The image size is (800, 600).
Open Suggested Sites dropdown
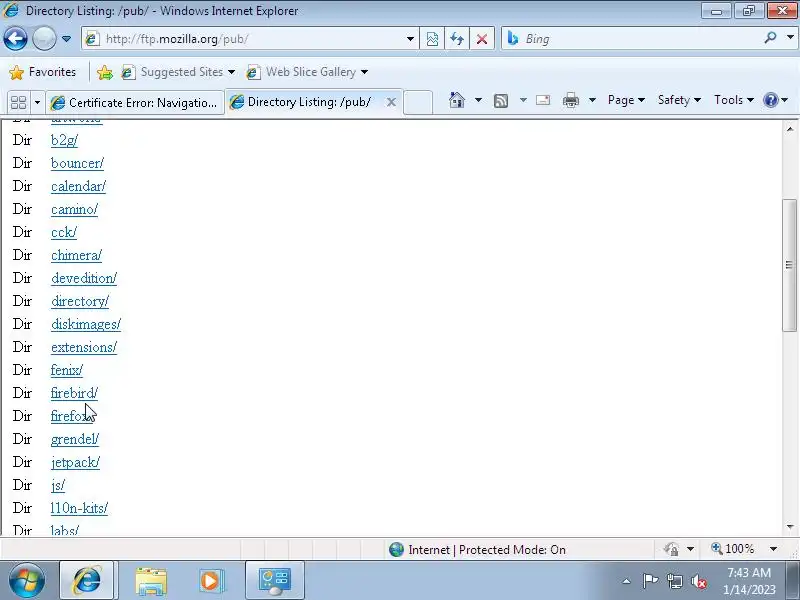(x=179, y=72)
